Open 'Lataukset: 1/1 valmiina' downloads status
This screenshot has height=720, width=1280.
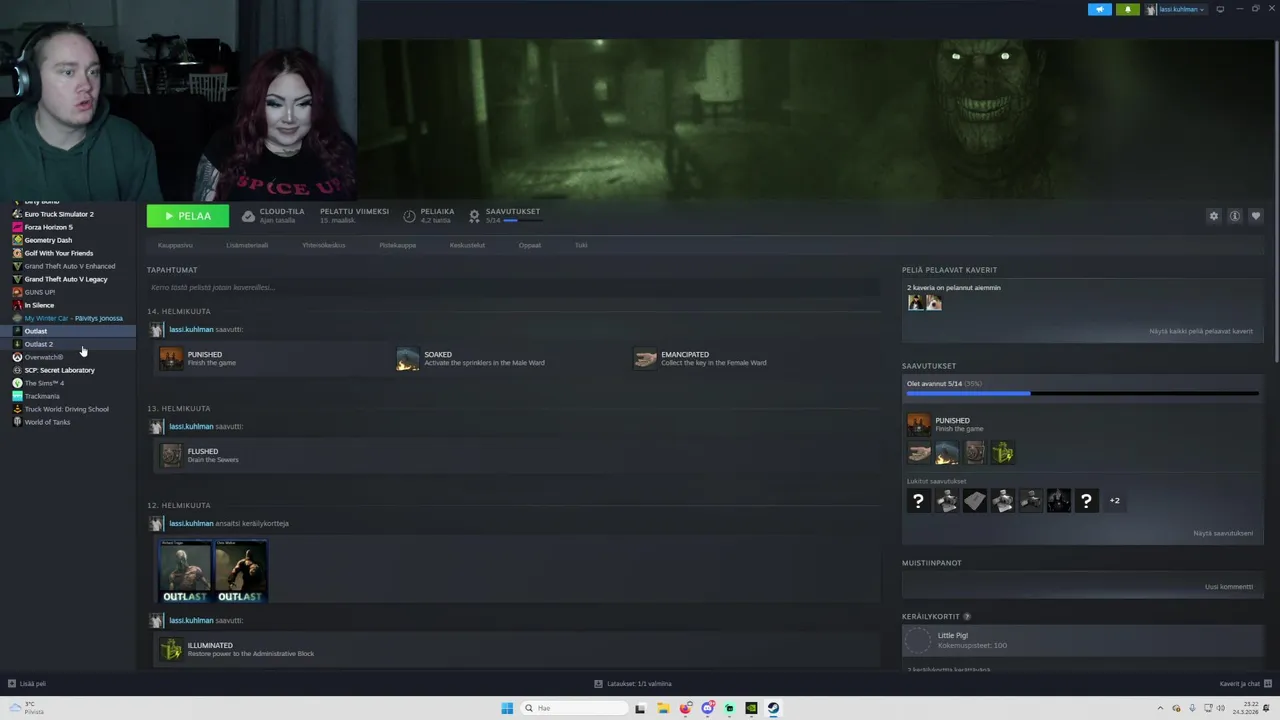click(633, 684)
